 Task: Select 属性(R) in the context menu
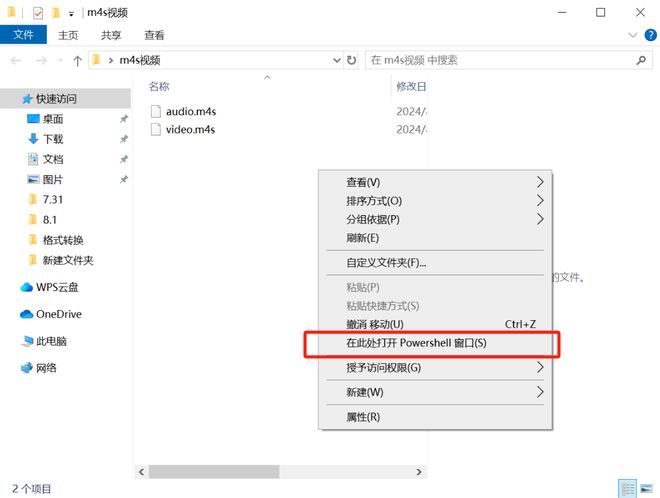click(x=363, y=417)
